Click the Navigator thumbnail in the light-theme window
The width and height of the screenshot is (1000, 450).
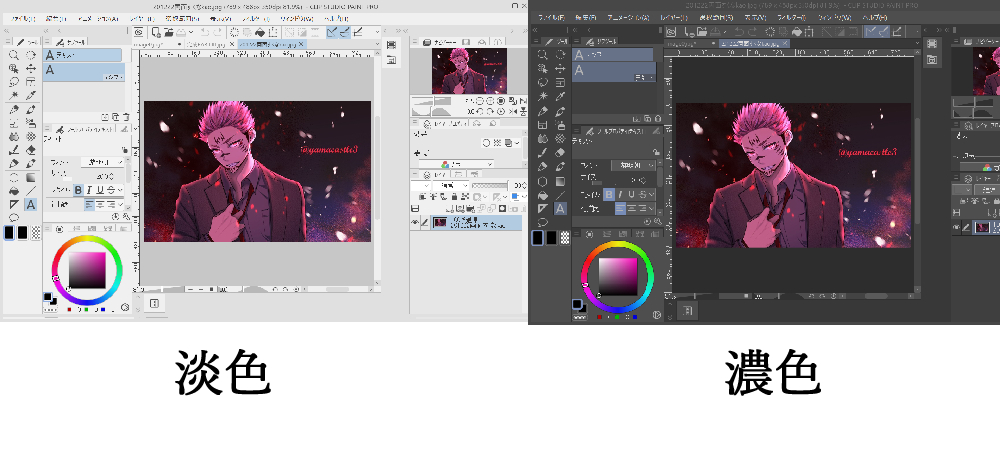point(469,71)
